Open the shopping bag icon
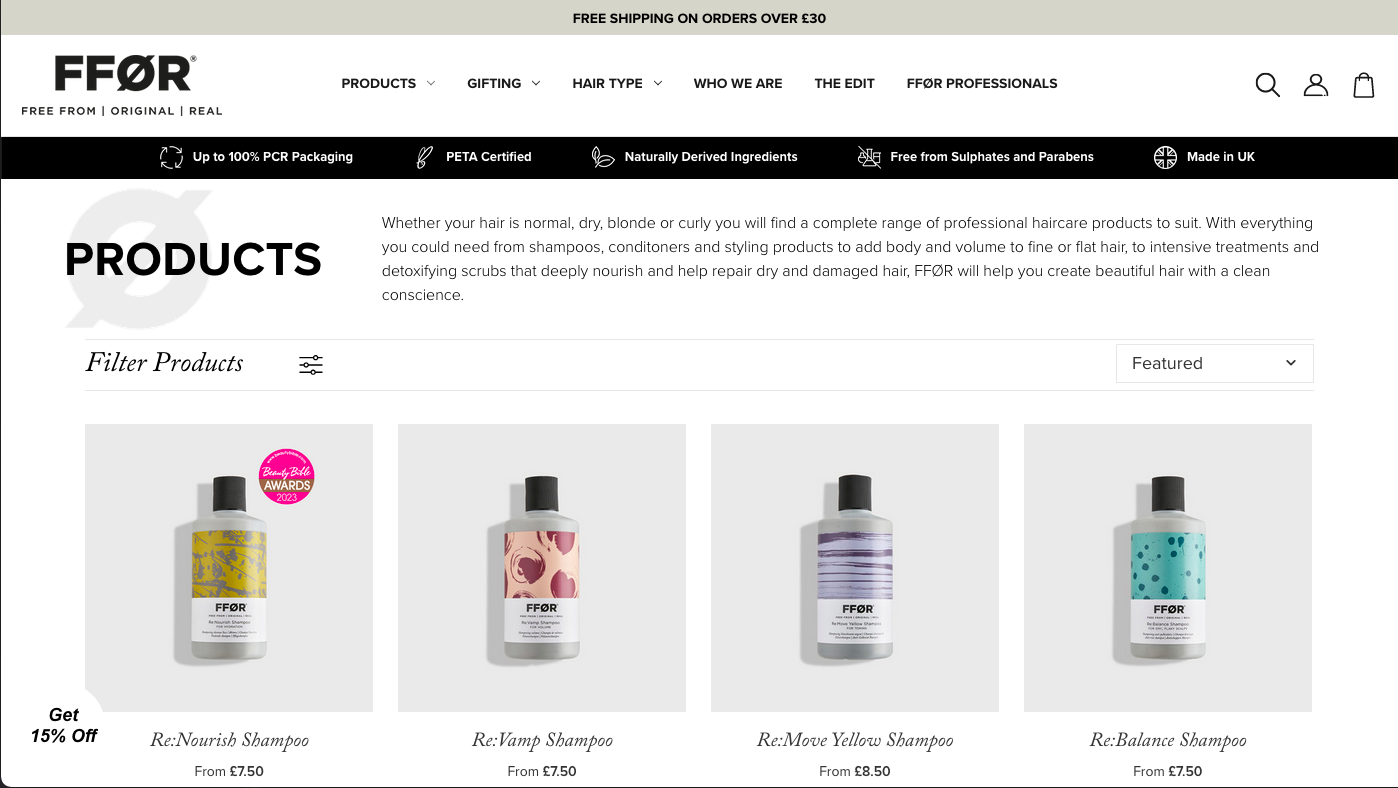This screenshot has height=788, width=1398. coord(1364,85)
